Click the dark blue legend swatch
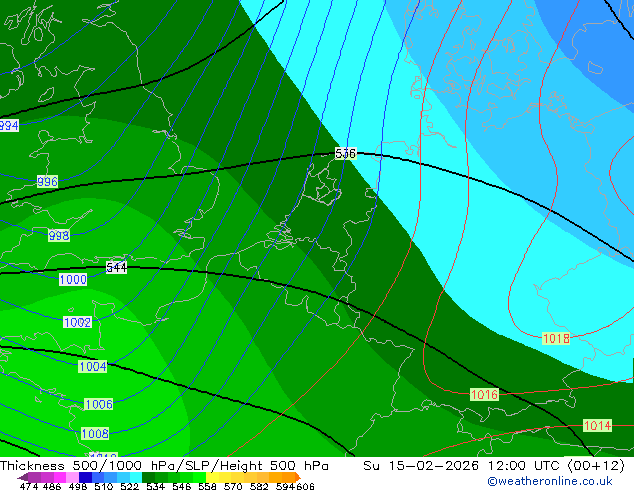The width and height of the screenshot is (634, 490). tap(85, 477)
